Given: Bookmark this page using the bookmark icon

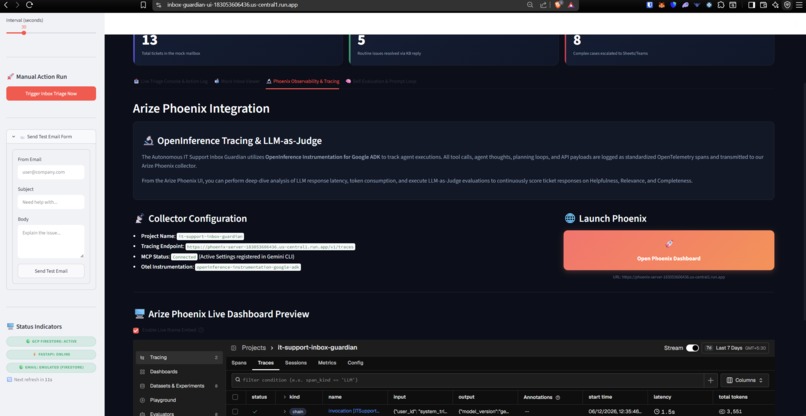Looking at the screenshot, I should (143, 5).
